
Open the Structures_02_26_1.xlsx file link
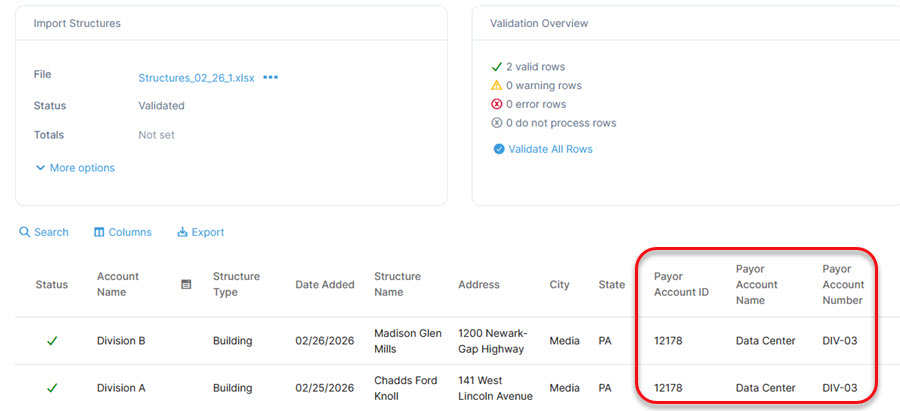click(196, 78)
